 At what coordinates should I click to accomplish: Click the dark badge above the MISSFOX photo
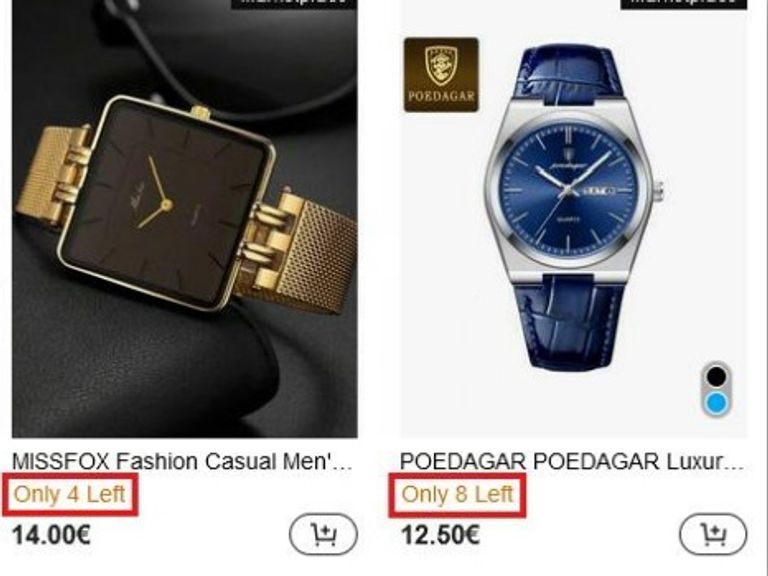coord(294,4)
